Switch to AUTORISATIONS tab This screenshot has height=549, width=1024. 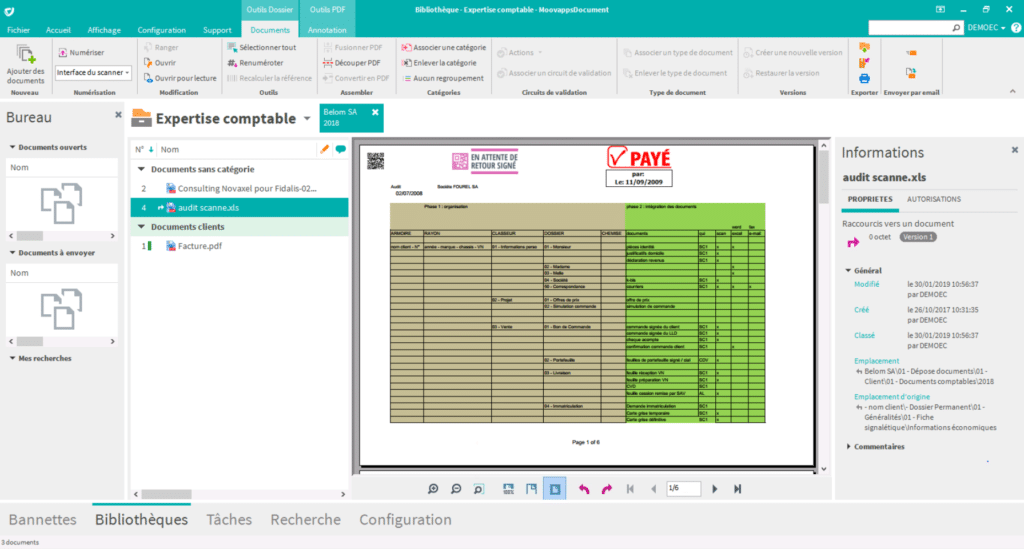point(933,199)
